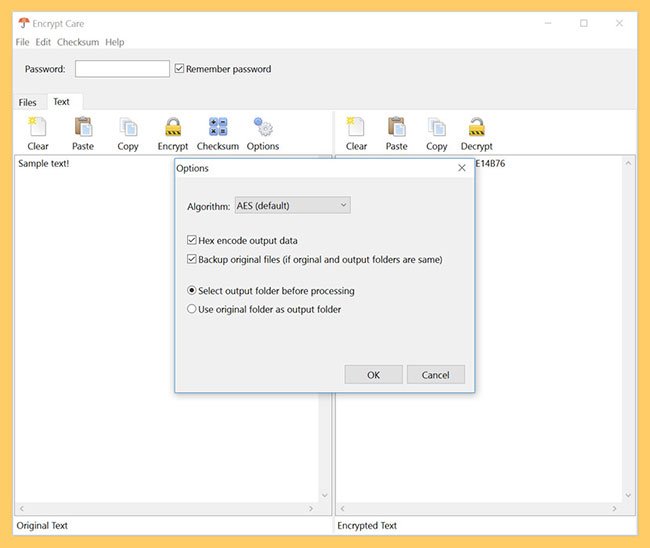Open the Checksum menu
The image size is (650, 548).
(77, 42)
